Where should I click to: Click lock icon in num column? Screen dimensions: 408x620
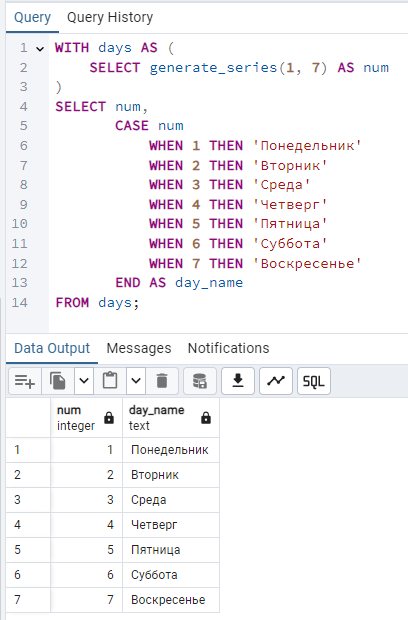109,418
